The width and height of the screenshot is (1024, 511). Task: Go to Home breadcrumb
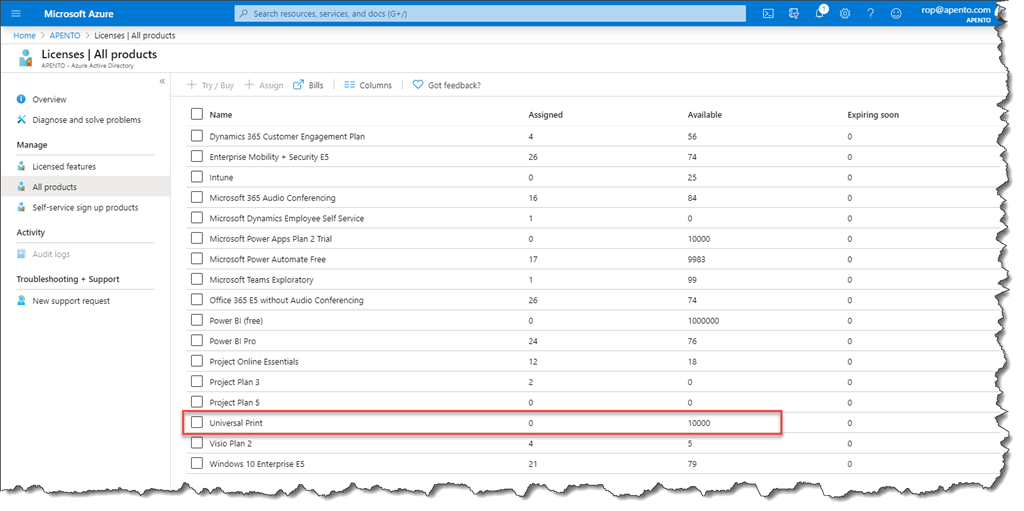(25, 35)
